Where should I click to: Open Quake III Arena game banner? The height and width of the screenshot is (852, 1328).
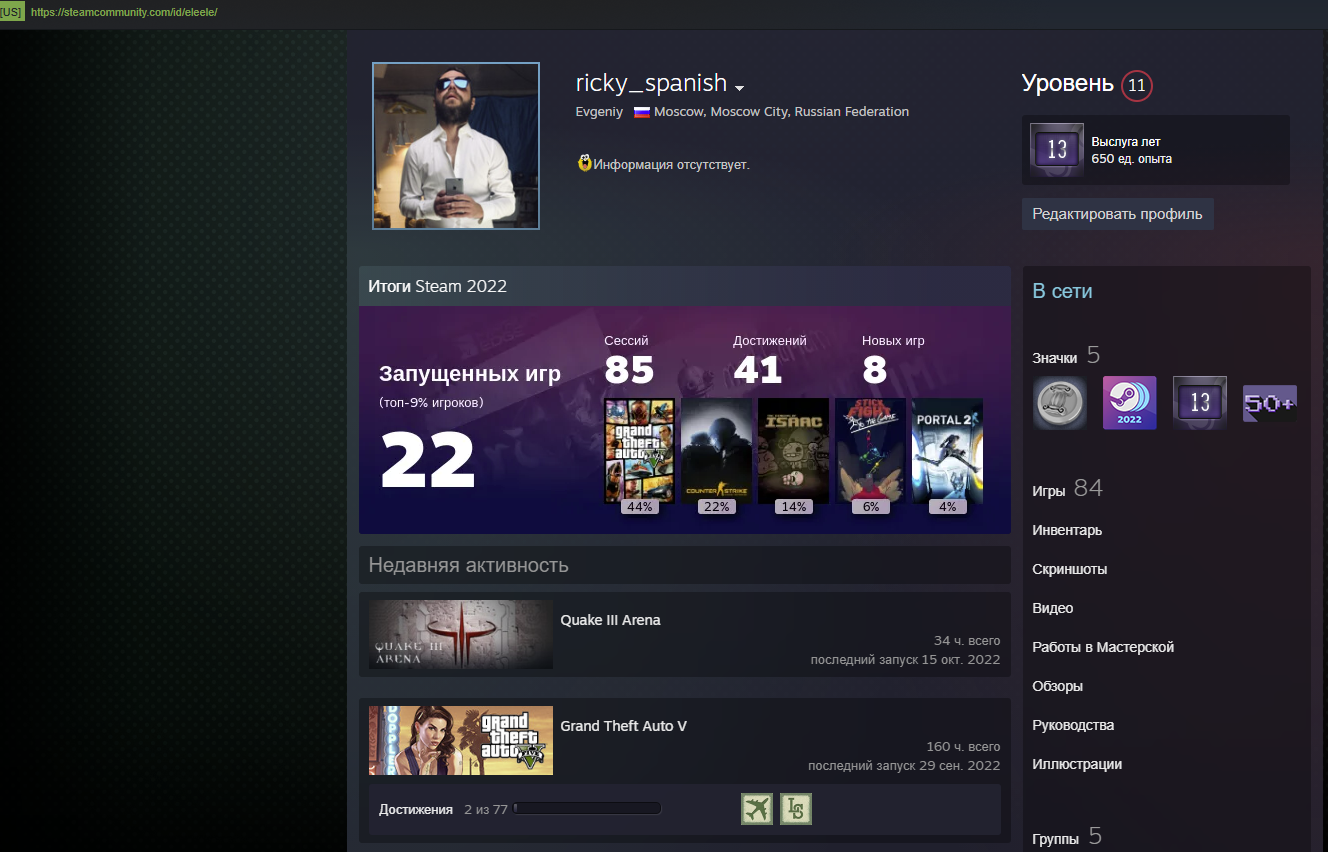coord(461,634)
